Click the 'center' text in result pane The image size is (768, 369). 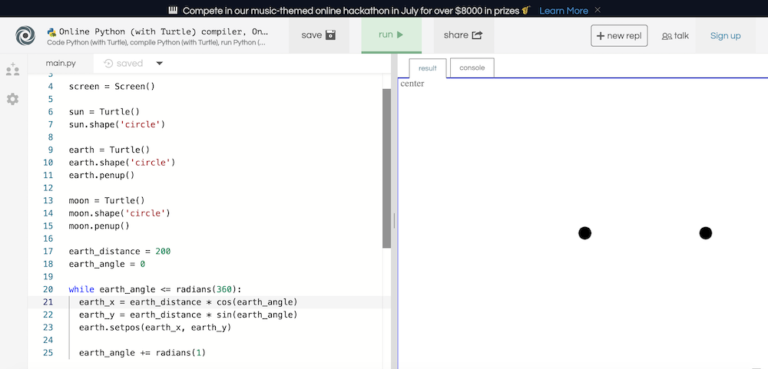coord(412,84)
